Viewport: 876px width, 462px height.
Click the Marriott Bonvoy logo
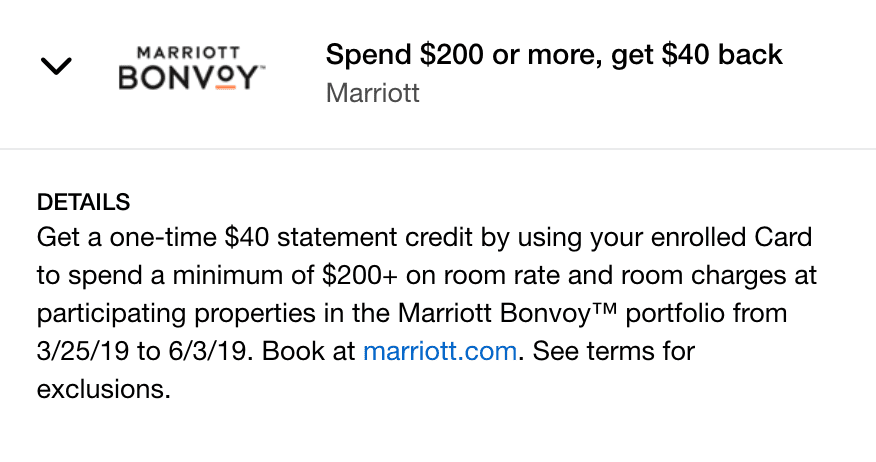[x=192, y=68]
